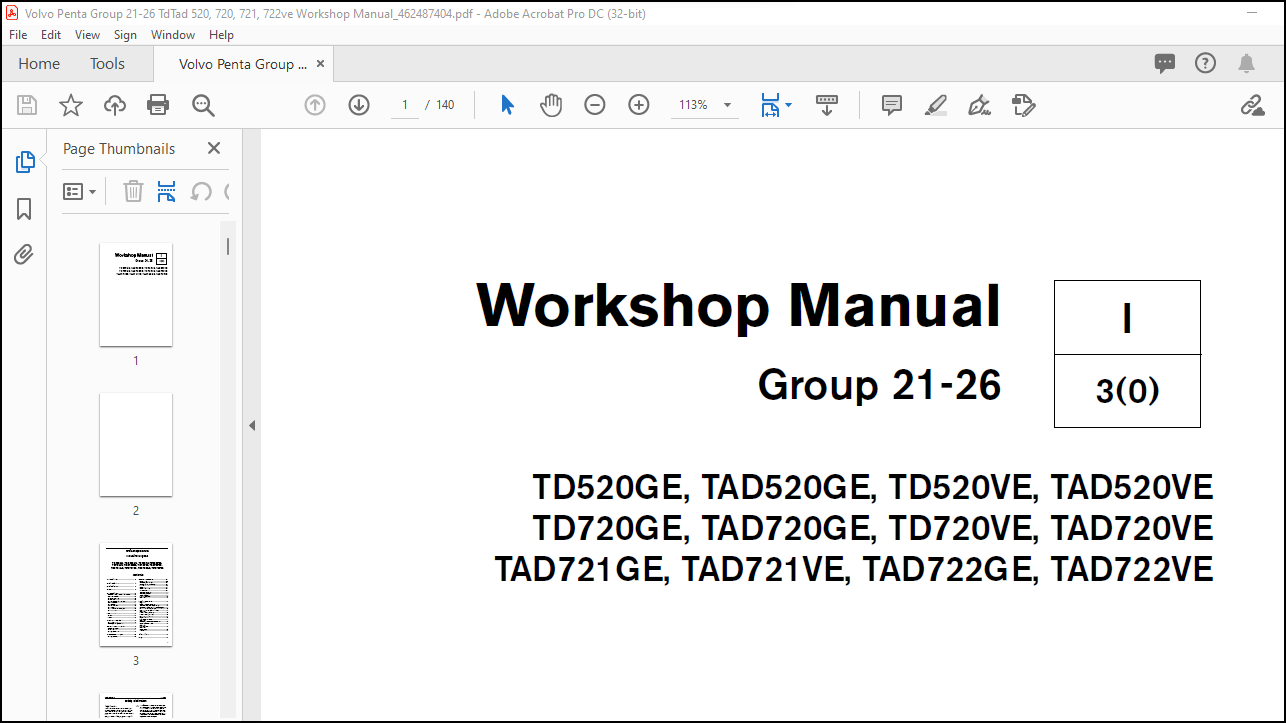1286x723 pixels.
Task: Open the Window menu
Action: (x=173, y=34)
